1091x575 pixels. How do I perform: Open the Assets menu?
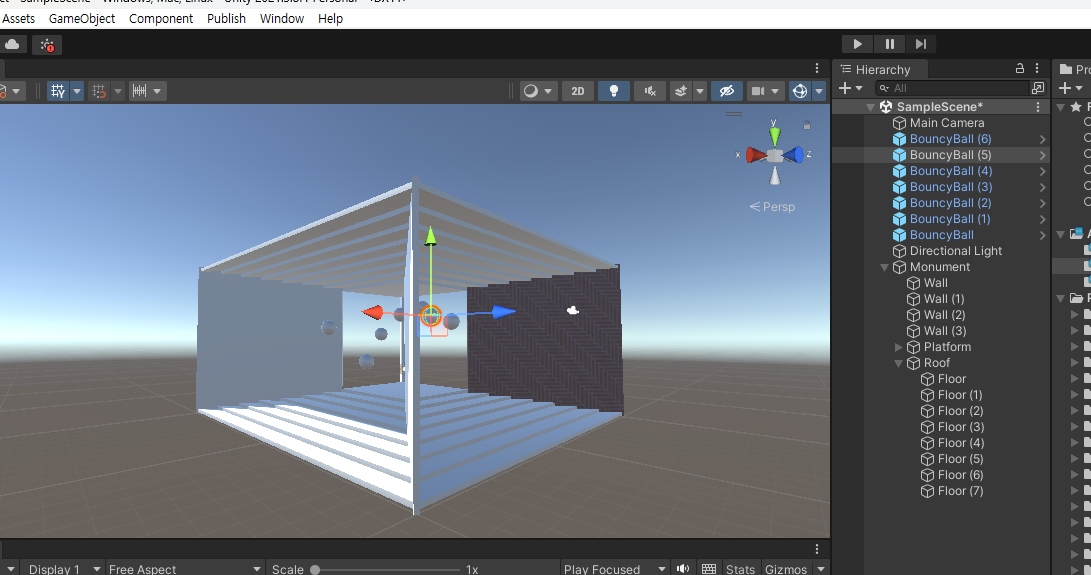[x=19, y=19]
